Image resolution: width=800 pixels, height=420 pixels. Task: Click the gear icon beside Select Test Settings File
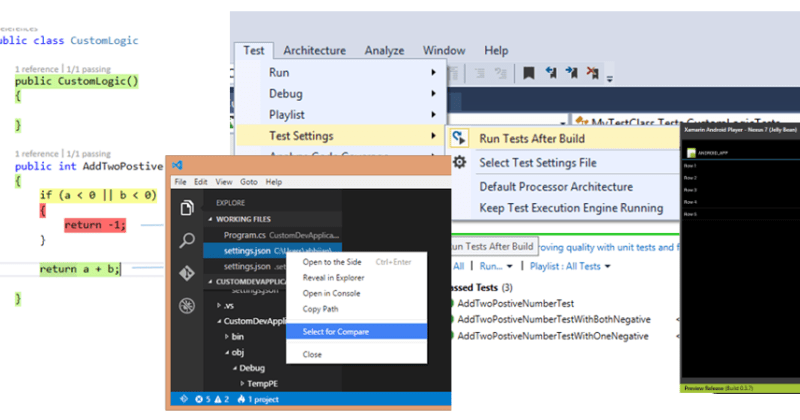click(459, 162)
